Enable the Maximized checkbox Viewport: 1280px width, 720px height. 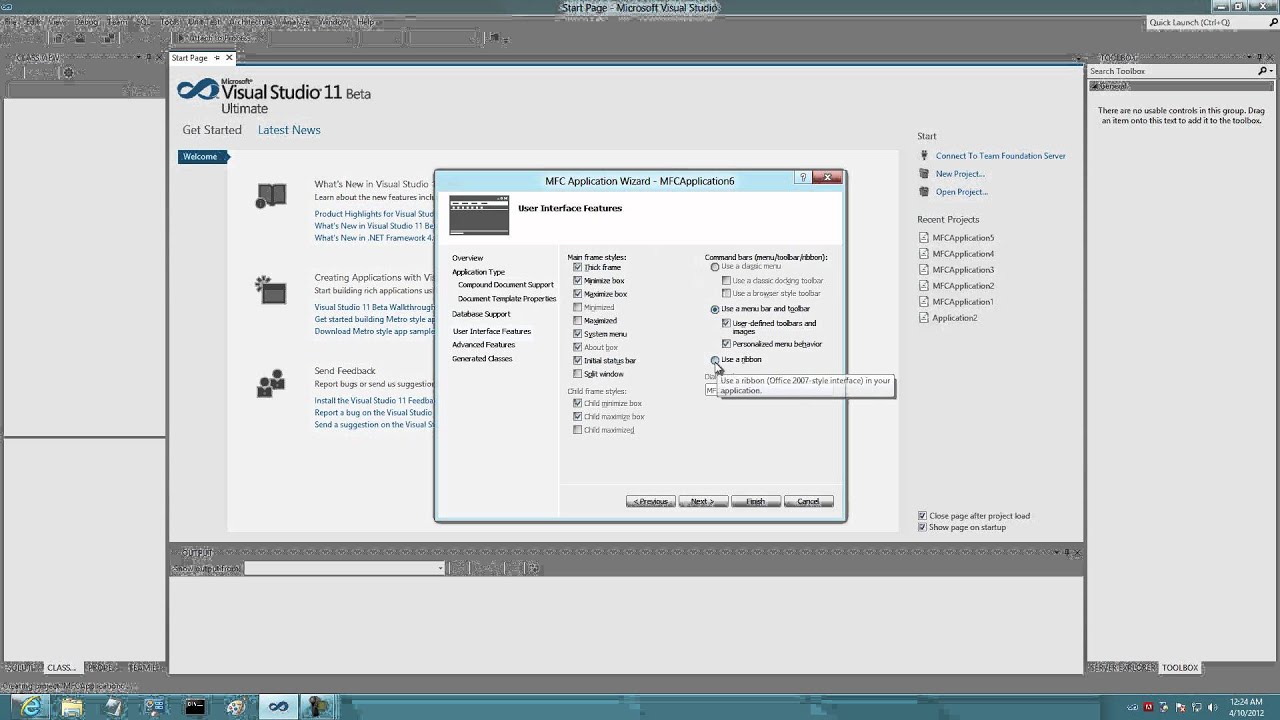point(577,321)
